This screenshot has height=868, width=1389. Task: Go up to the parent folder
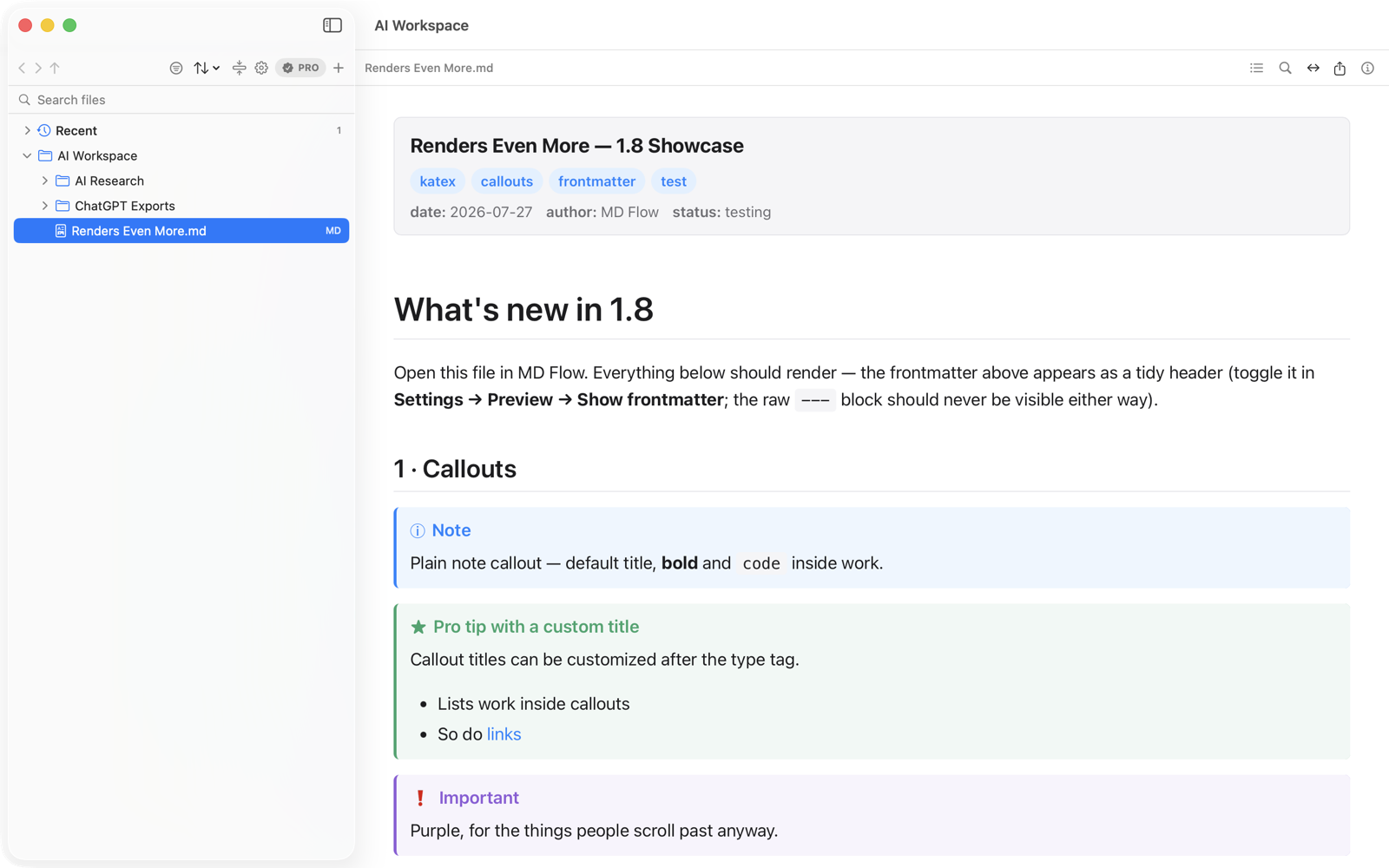click(55, 68)
